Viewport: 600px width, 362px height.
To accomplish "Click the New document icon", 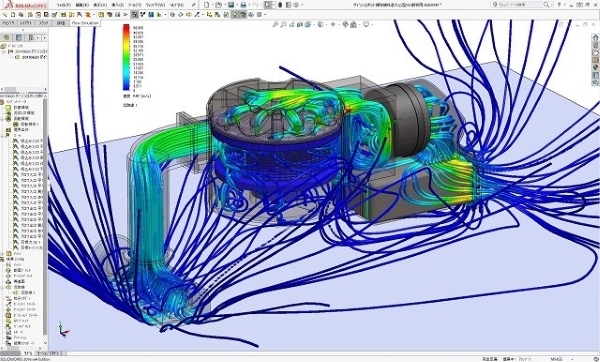I will coord(207,5).
